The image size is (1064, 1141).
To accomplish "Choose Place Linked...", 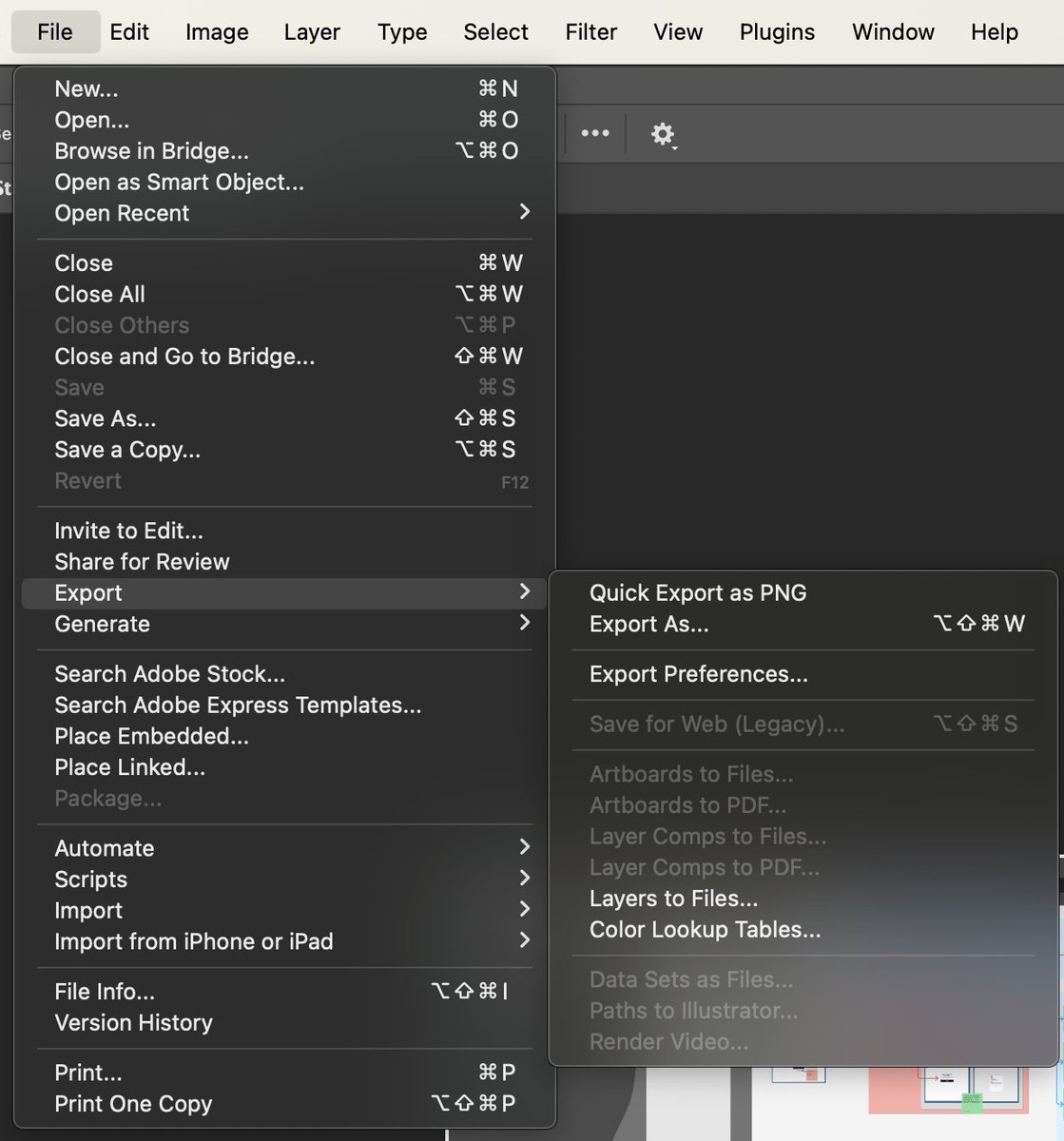I will click(284, 767).
